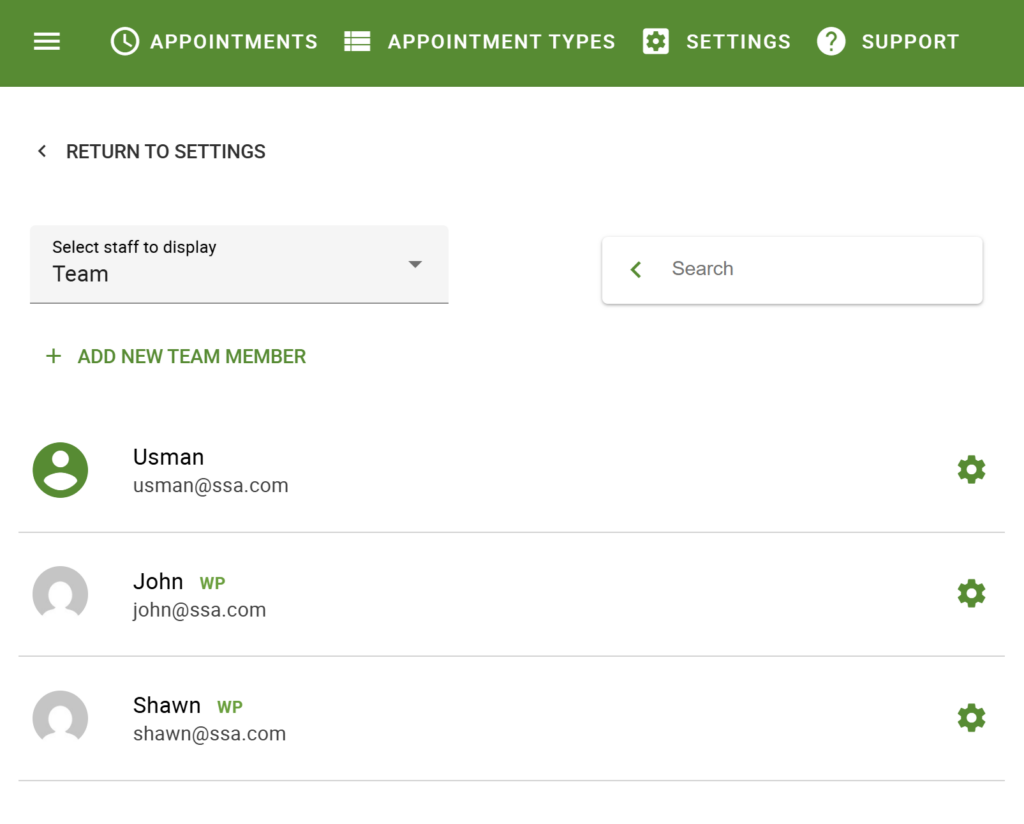Click the plus icon for new team member
Screen dimensions: 1024x824
pyautogui.click(x=54, y=356)
